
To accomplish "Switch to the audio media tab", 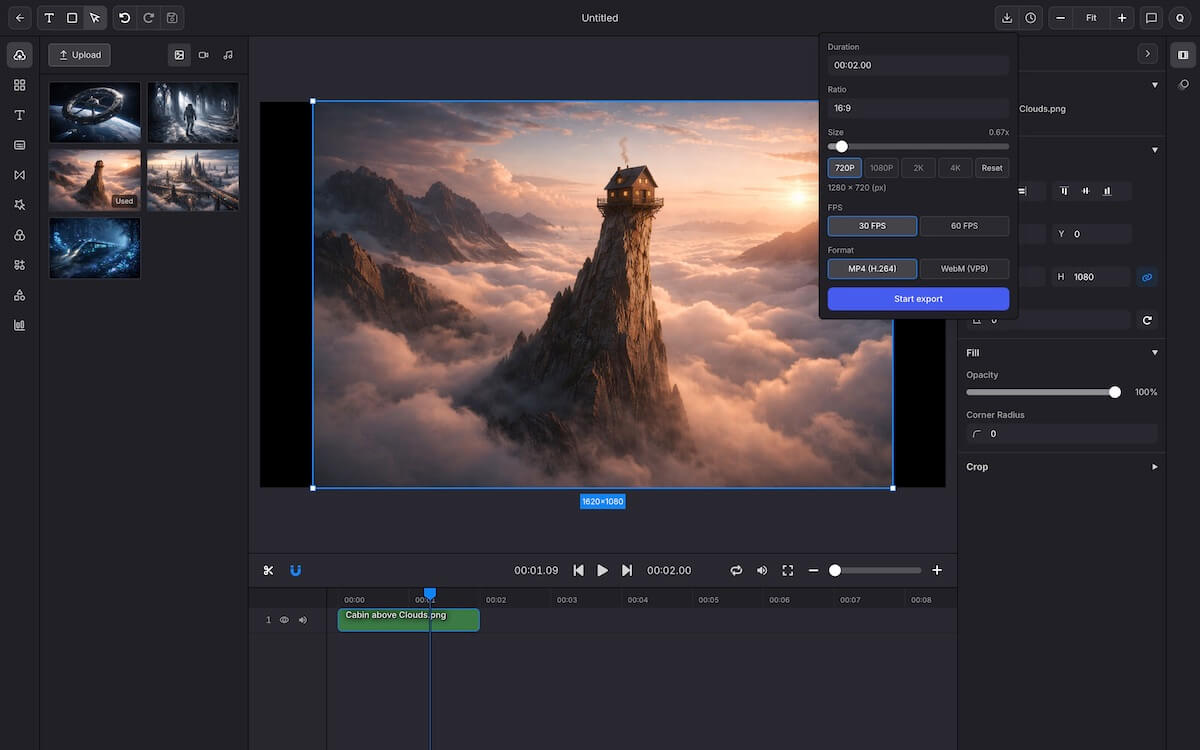I will click(228, 55).
